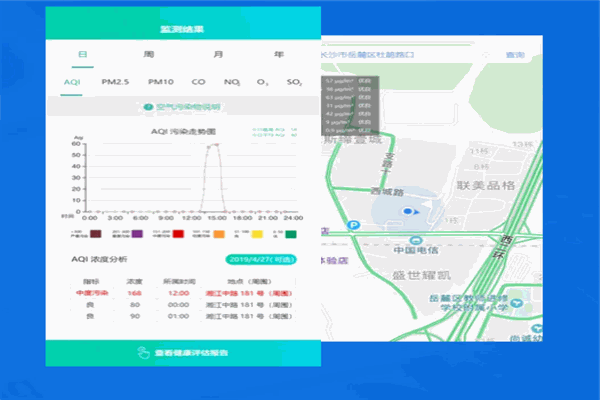The image size is (600, 400).
Task: Click the blue current-location marker on map
Action: point(409,211)
